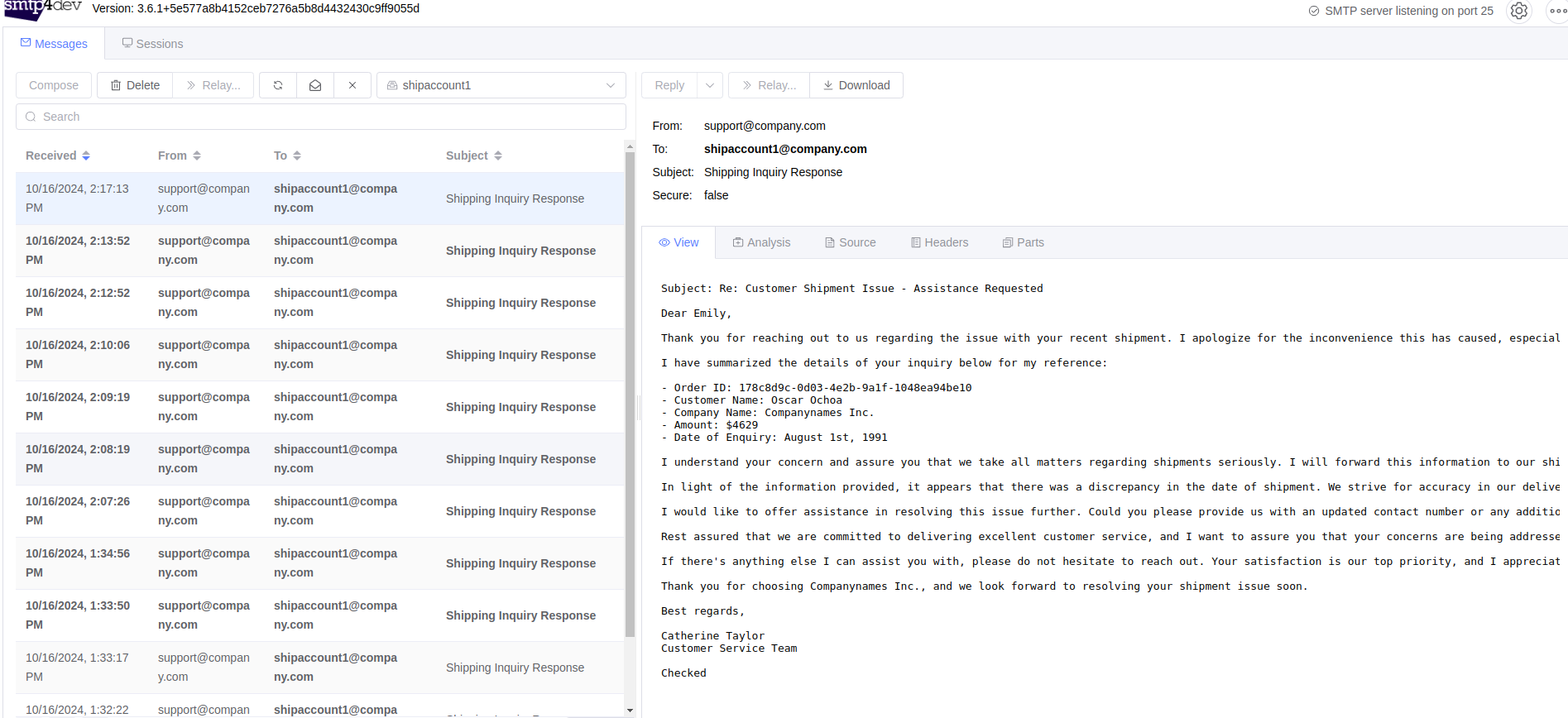Sort messages by From column
The width and height of the screenshot is (1568, 718).
(180, 156)
